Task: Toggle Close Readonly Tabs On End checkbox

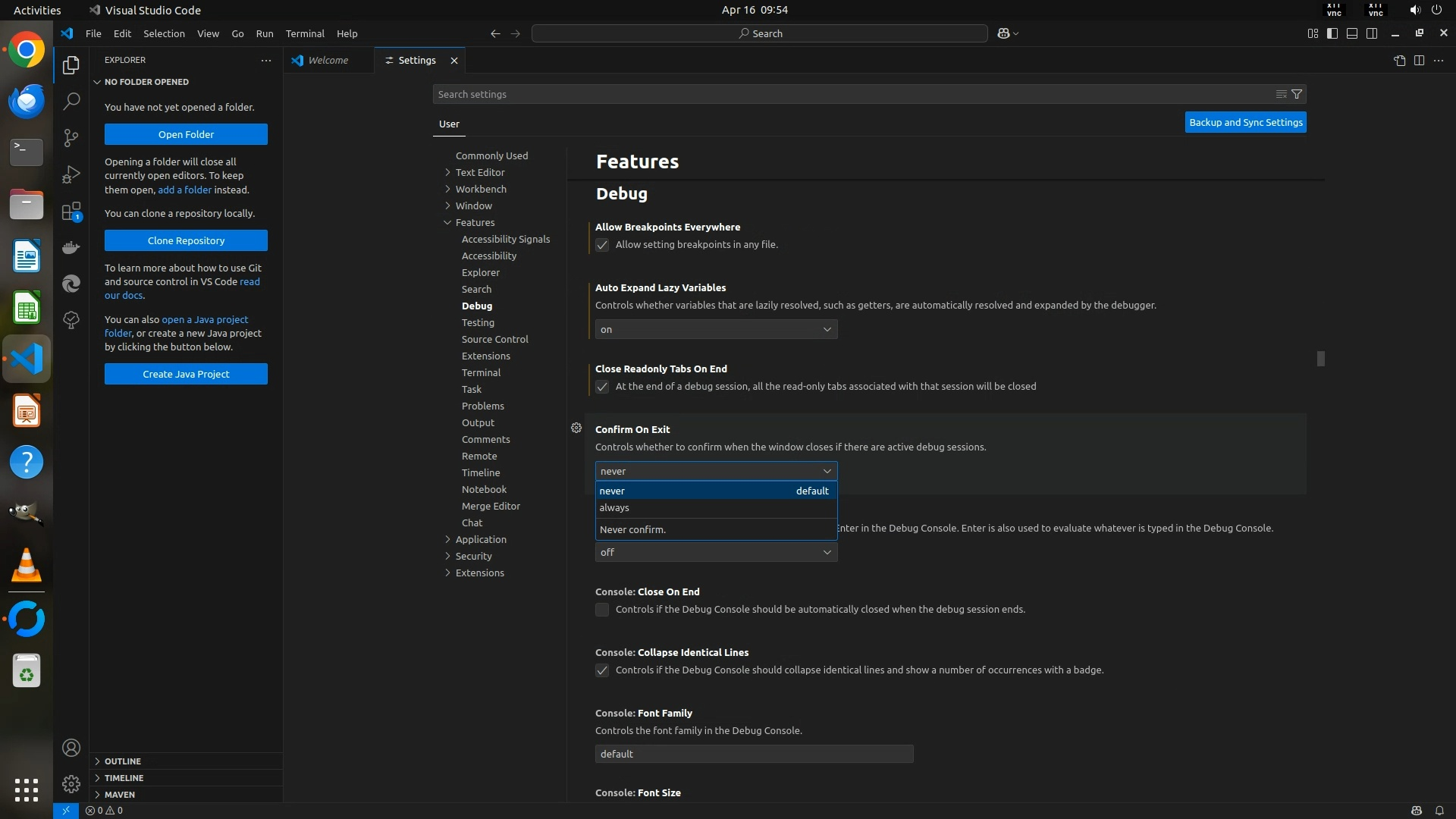Action: coord(602,387)
